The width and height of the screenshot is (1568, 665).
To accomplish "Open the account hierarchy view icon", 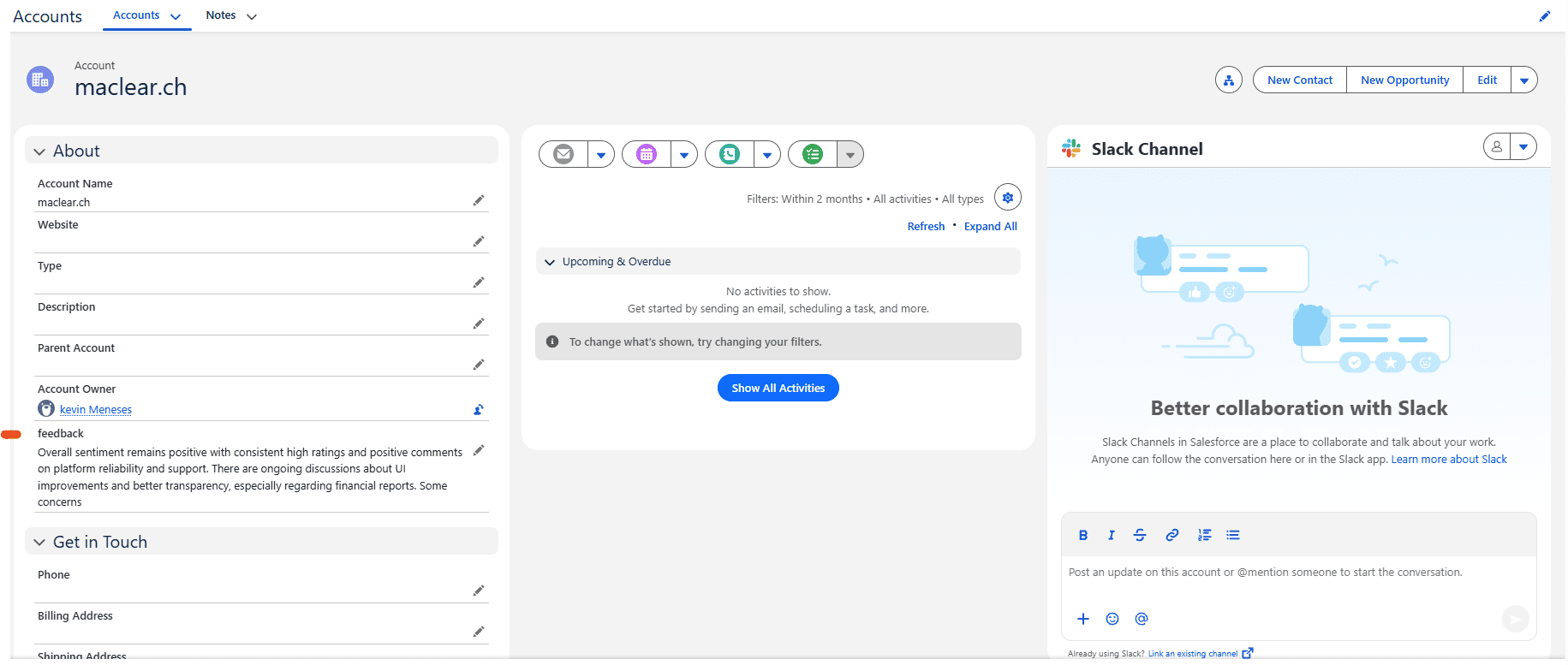I will tap(1228, 80).
